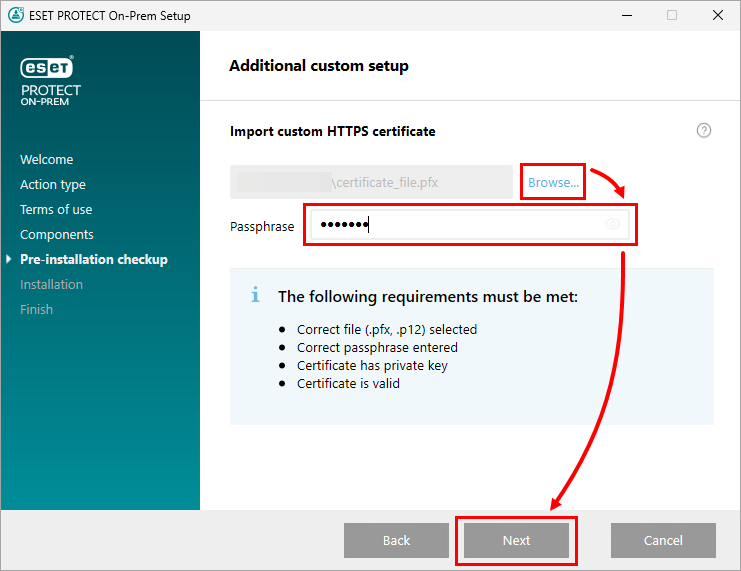
Task: Click the Installation step in sidebar
Action: coord(51,285)
